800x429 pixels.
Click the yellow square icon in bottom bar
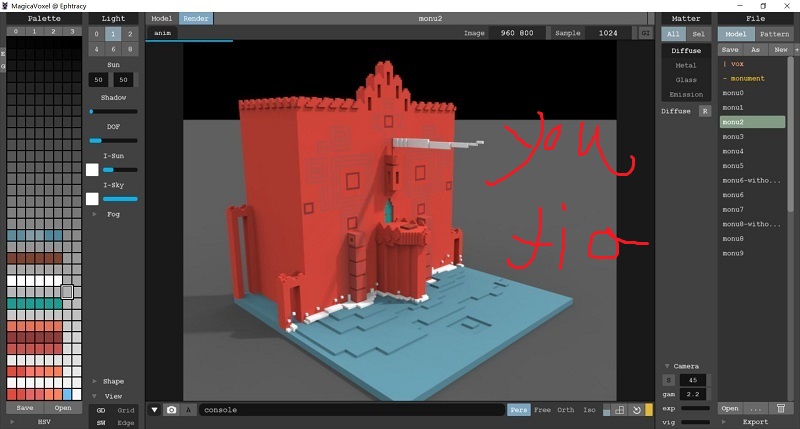point(648,410)
